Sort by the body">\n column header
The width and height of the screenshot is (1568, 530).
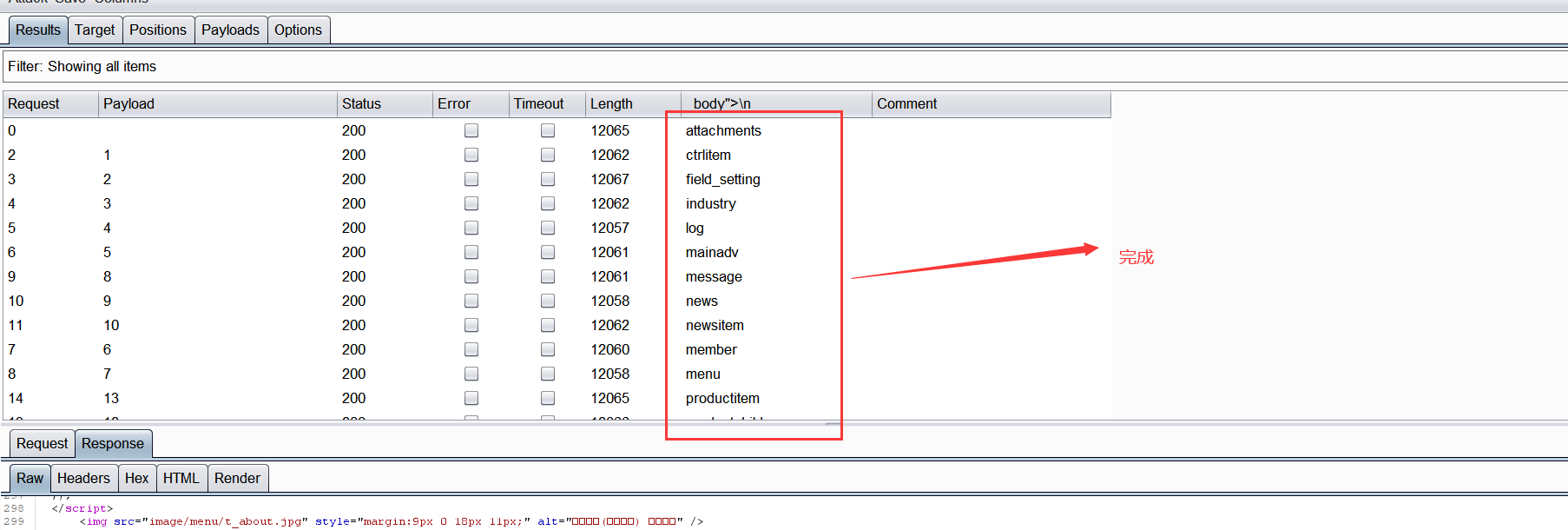tap(776, 103)
